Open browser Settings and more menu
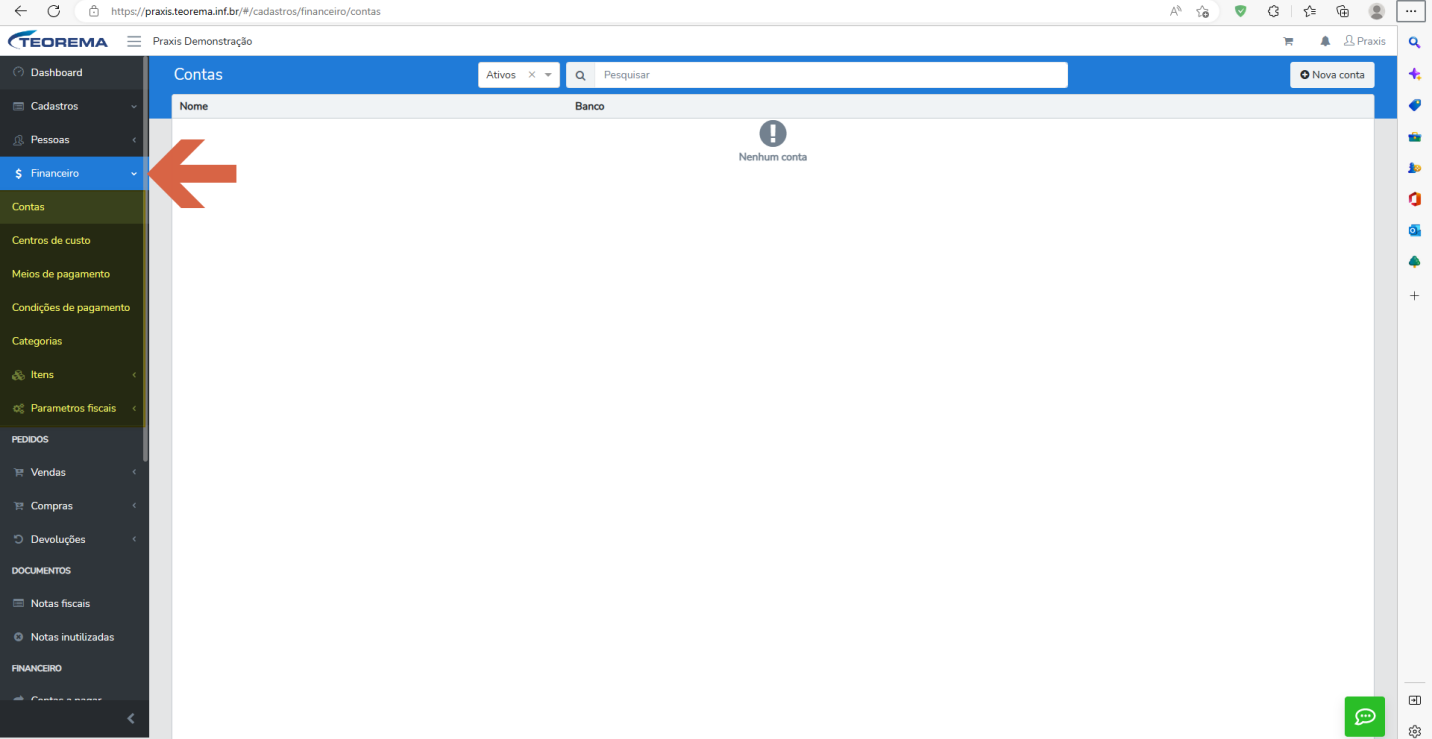Image resolution: width=1432 pixels, height=739 pixels. click(x=1411, y=11)
